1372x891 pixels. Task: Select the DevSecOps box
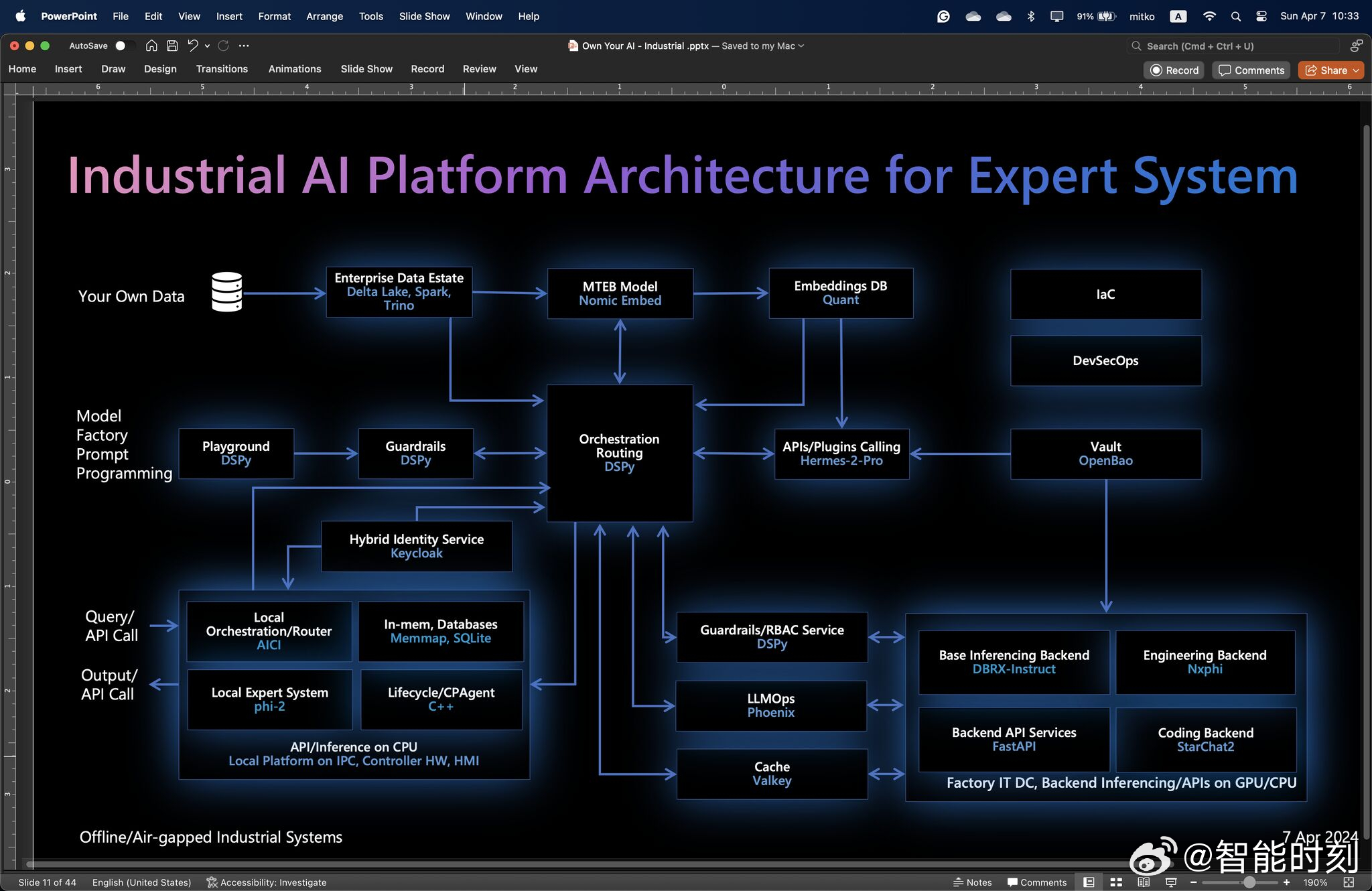(1105, 360)
